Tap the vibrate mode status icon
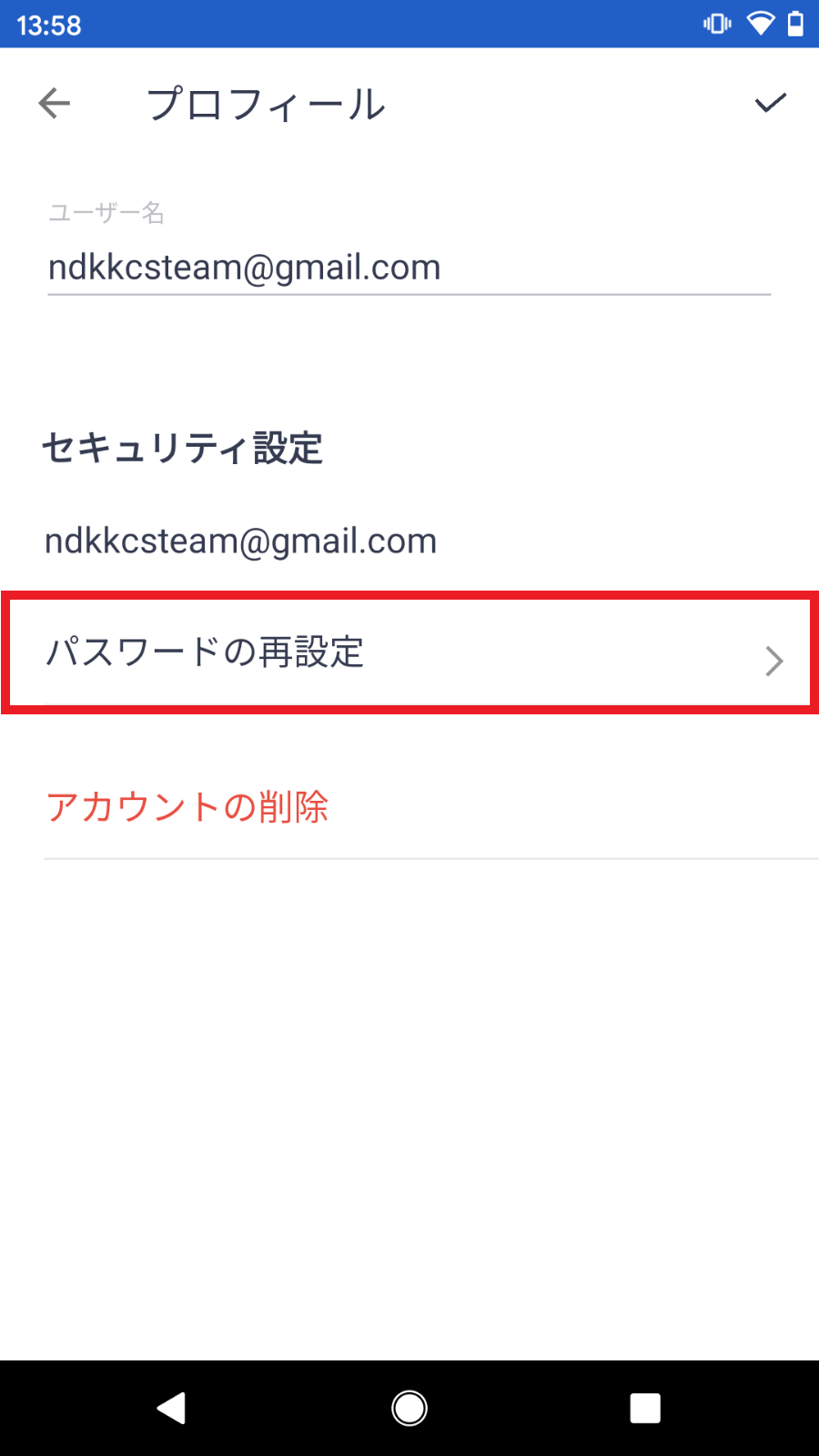Screen dimensions: 819x1456 click(717, 24)
